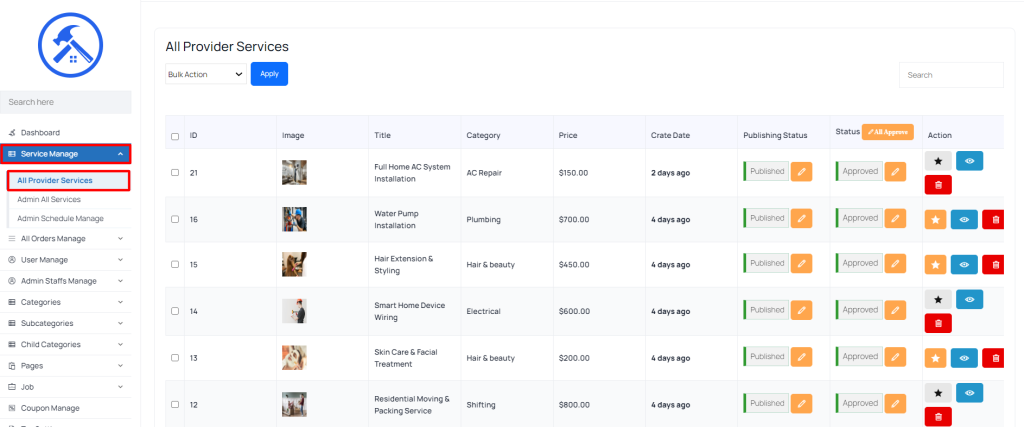
Task: Open Admin Schedule Manage submenu item
Action: [x=60, y=219]
